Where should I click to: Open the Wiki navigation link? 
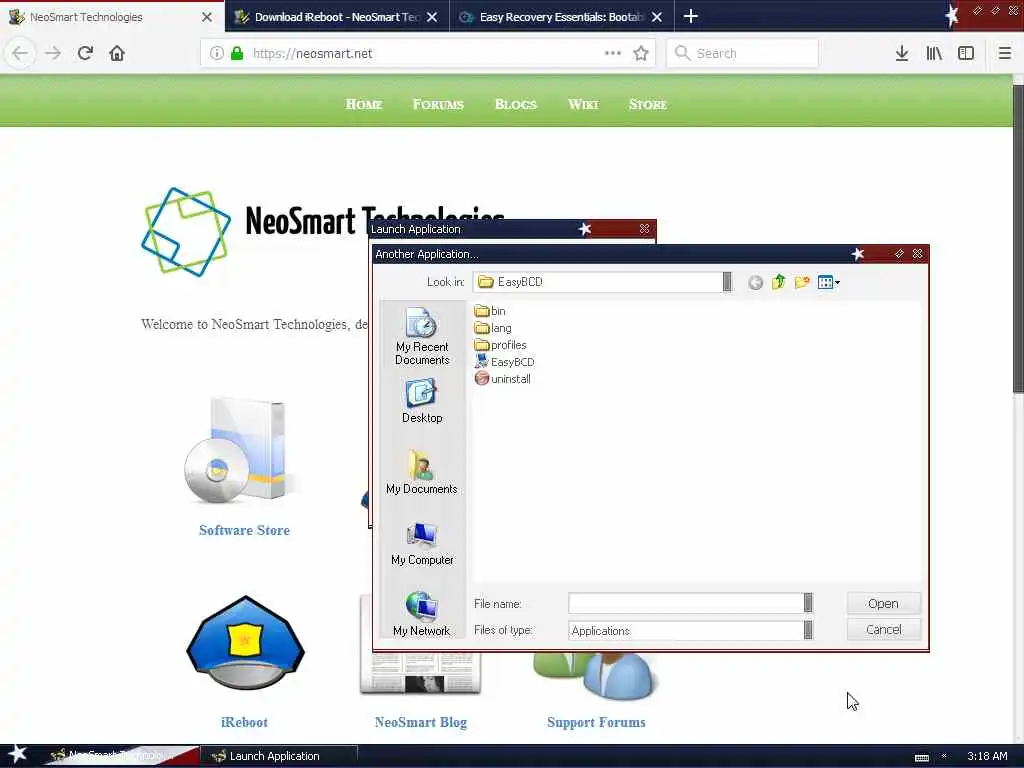coord(583,104)
